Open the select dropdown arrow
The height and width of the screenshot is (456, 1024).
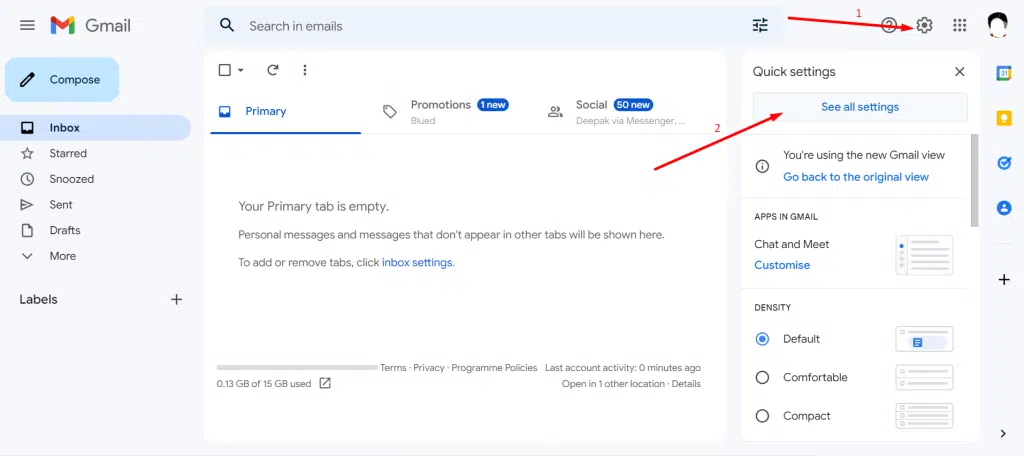[x=240, y=70]
